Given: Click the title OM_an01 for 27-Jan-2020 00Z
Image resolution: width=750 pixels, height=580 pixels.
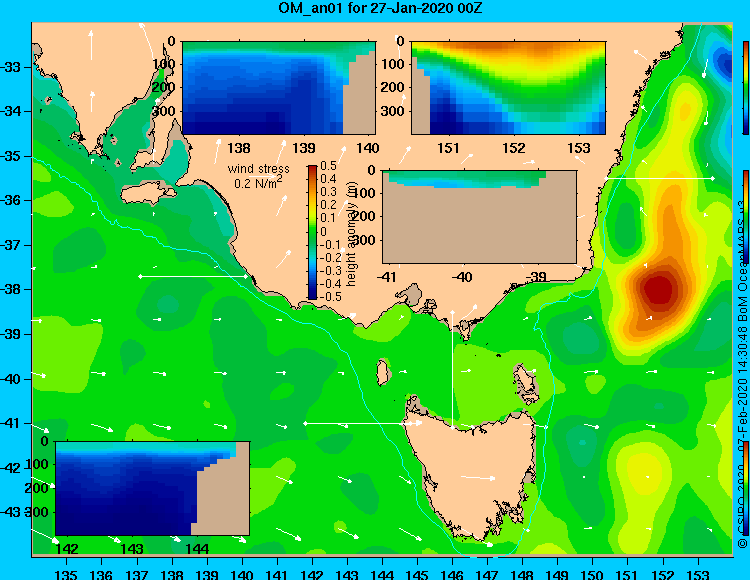Looking at the screenshot, I should (380, 8).
